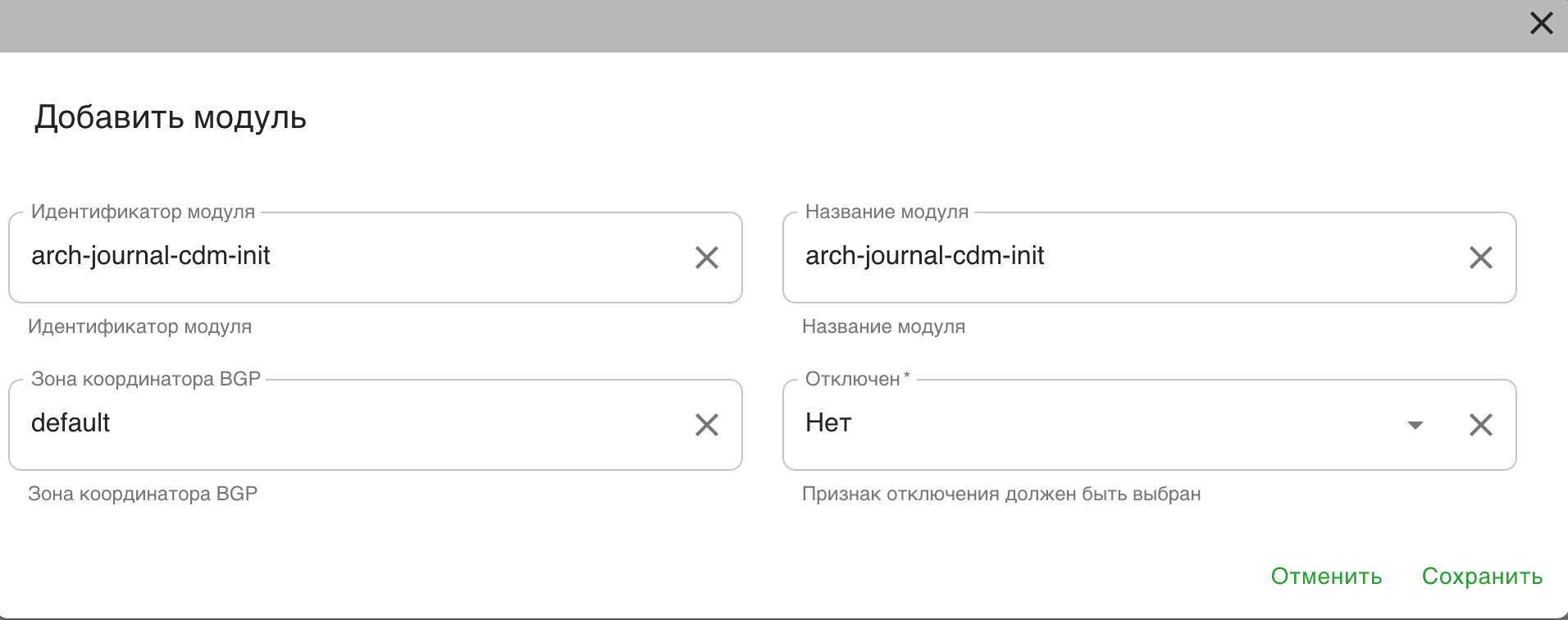Click the Зона координатора BGP floating label above field
Screen dimensions: 1568x620
click(145, 379)
